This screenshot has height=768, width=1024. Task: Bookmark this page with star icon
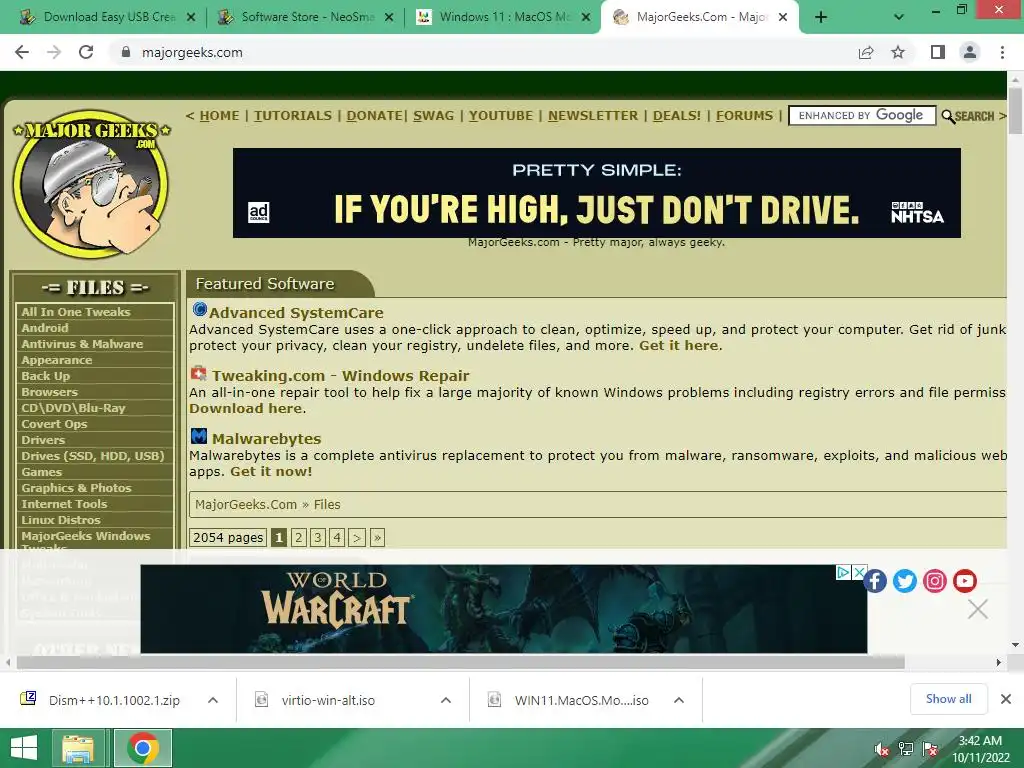898,52
